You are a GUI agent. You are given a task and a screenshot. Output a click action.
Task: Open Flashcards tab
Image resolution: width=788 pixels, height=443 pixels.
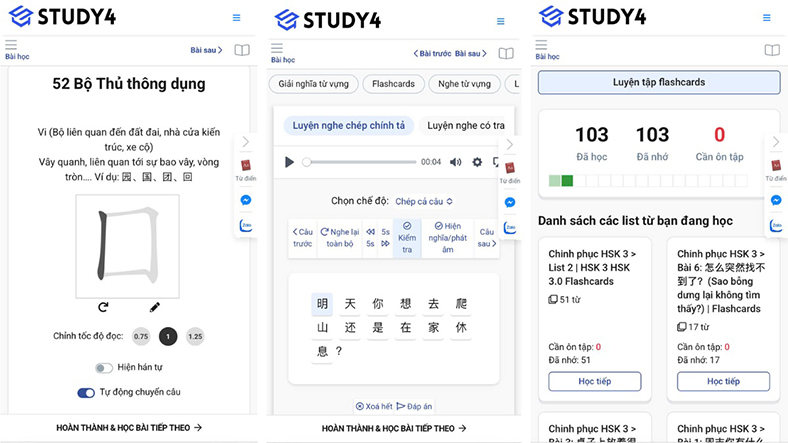[393, 84]
